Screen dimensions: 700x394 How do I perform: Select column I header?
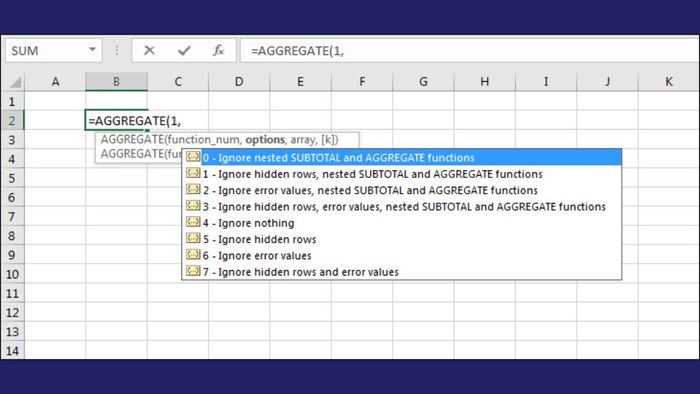pos(546,82)
